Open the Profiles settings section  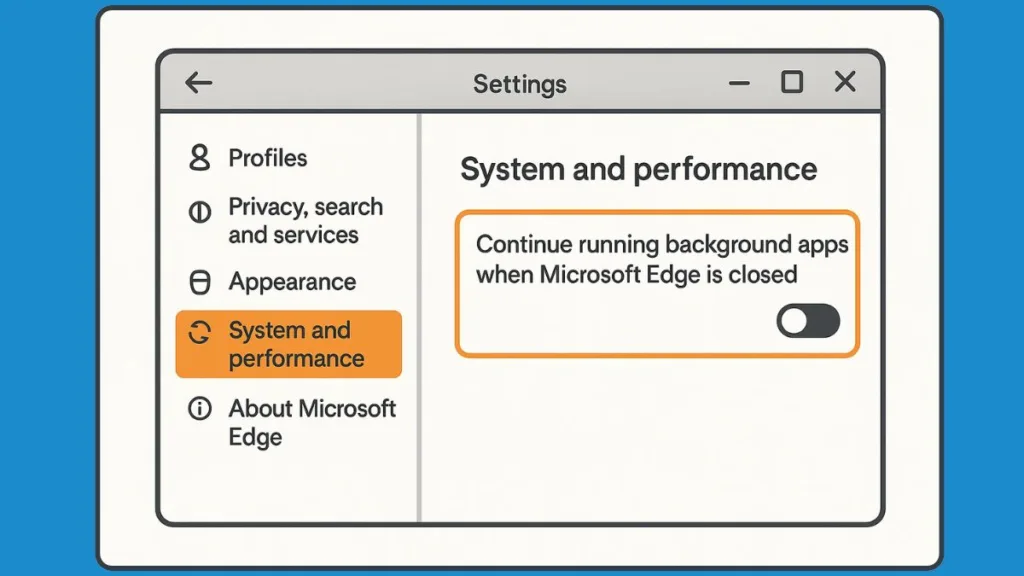267,158
